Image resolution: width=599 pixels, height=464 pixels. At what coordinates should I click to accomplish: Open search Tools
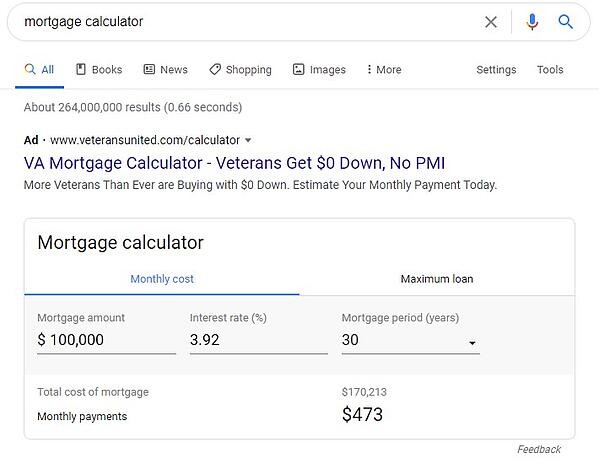pyautogui.click(x=550, y=70)
